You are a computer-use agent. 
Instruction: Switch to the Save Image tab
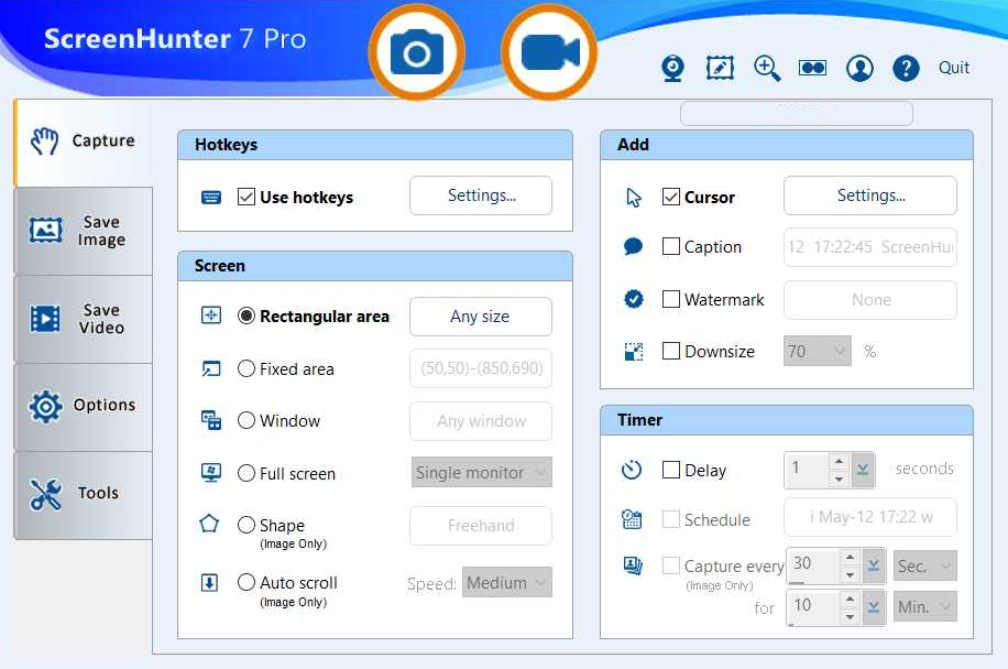tap(84, 231)
